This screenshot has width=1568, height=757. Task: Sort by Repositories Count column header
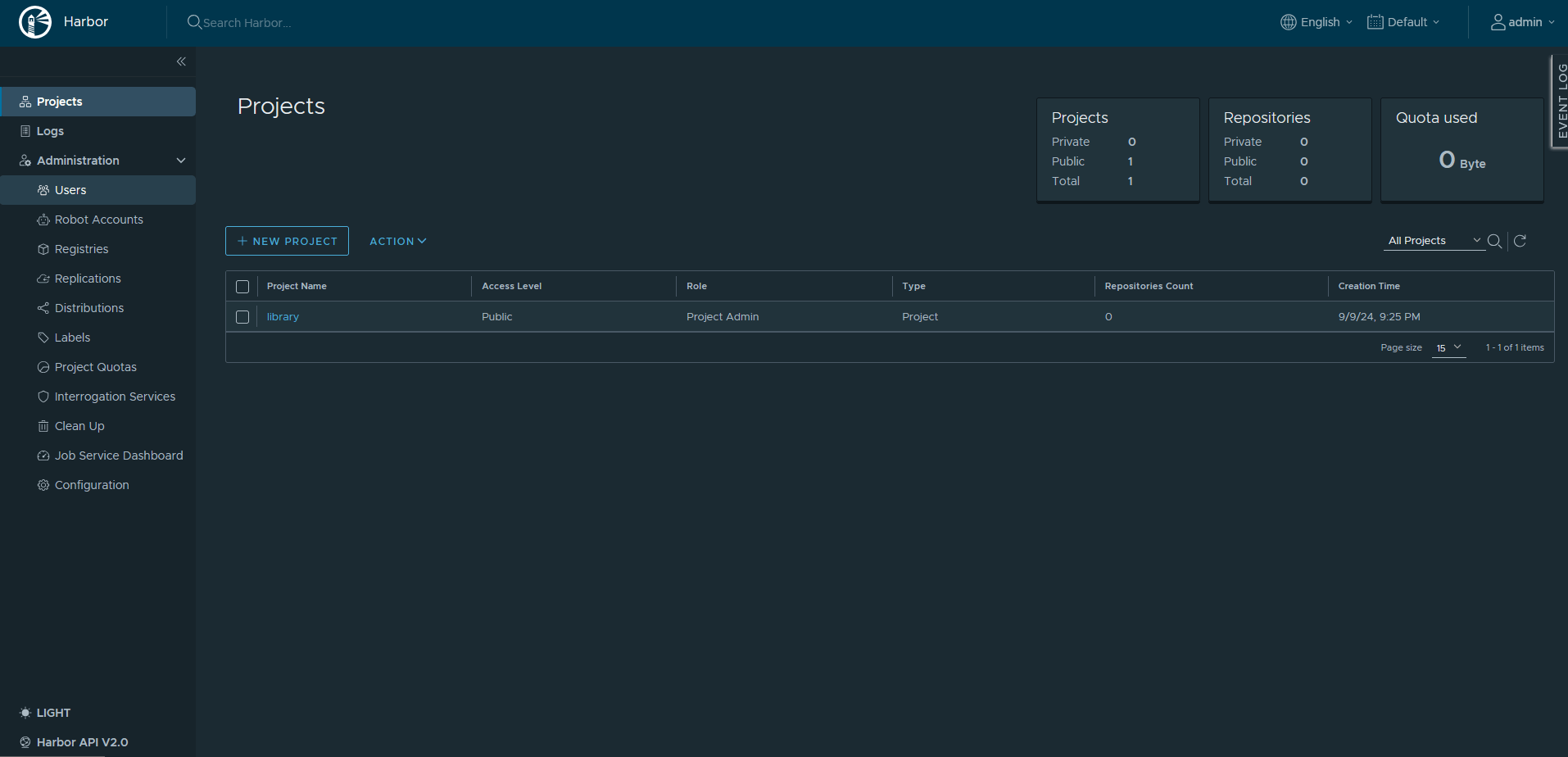click(x=1149, y=286)
